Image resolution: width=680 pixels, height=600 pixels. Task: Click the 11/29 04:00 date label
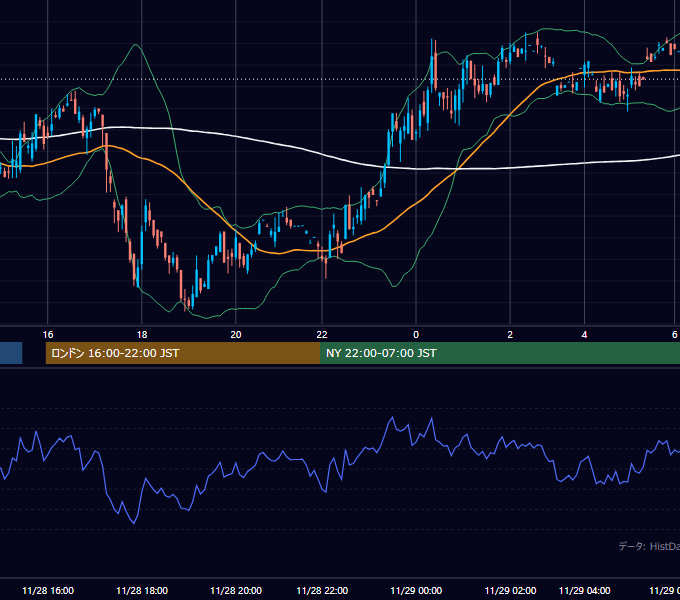coord(584,590)
